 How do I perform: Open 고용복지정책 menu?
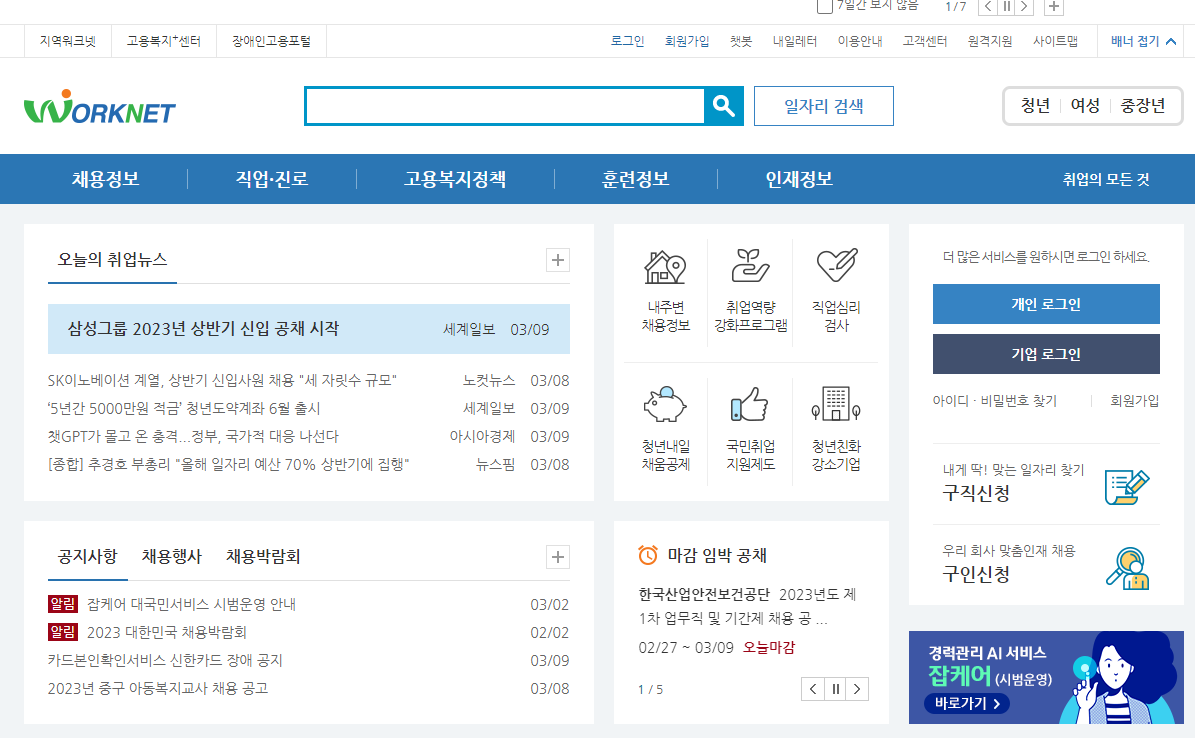pyautogui.click(x=455, y=179)
